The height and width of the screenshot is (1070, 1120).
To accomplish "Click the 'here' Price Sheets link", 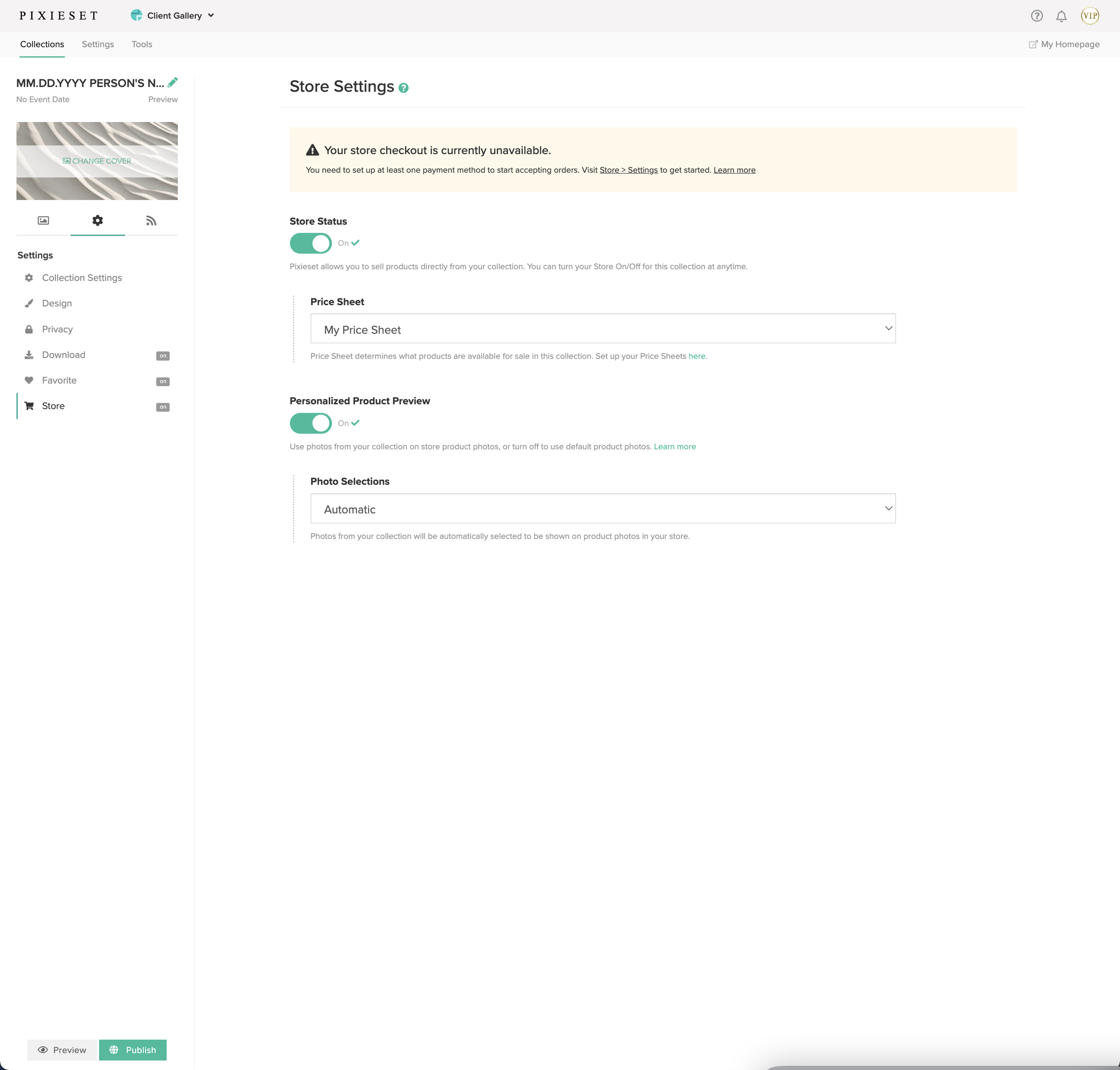I will (x=697, y=356).
